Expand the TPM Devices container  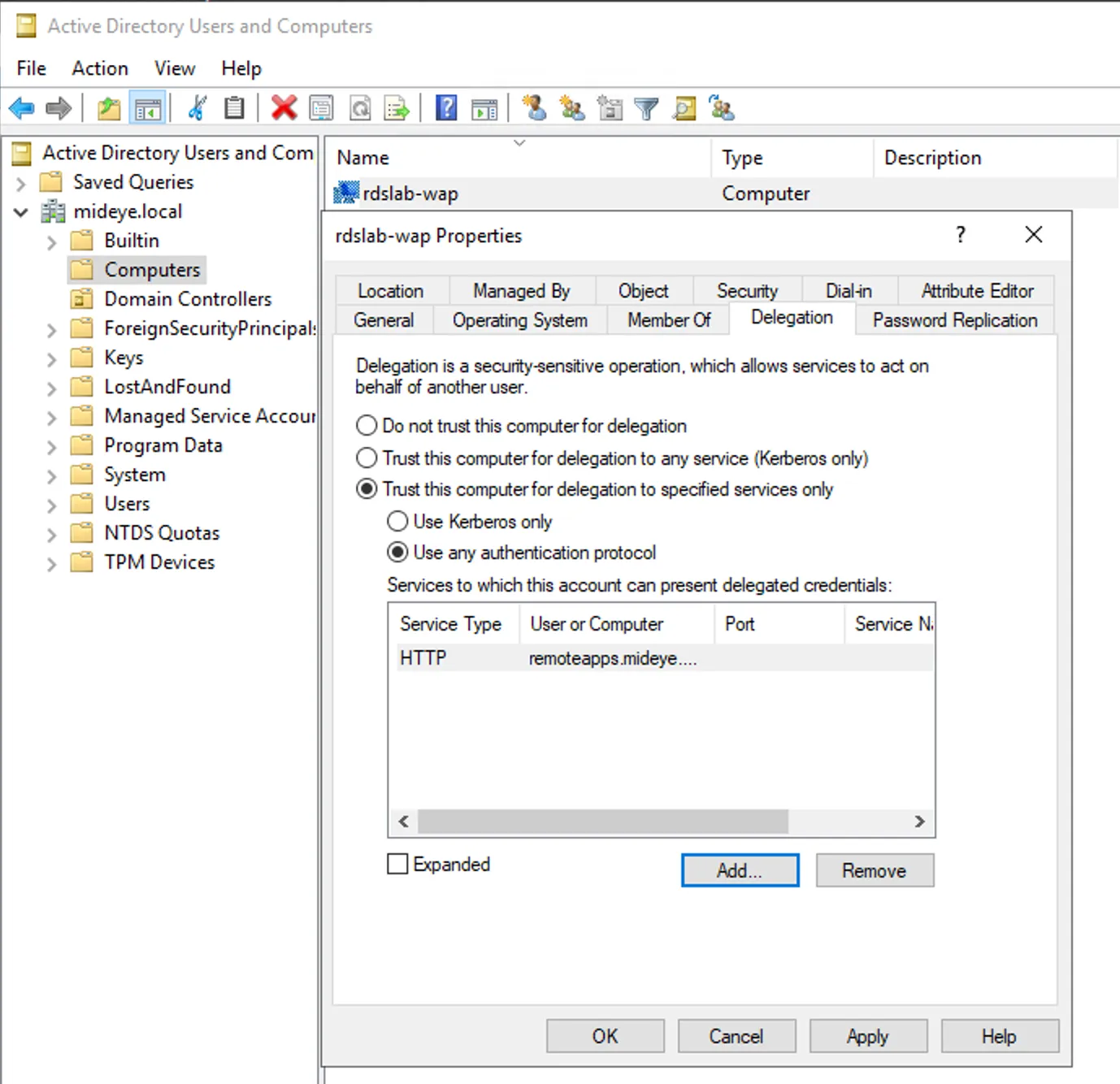click(50, 562)
